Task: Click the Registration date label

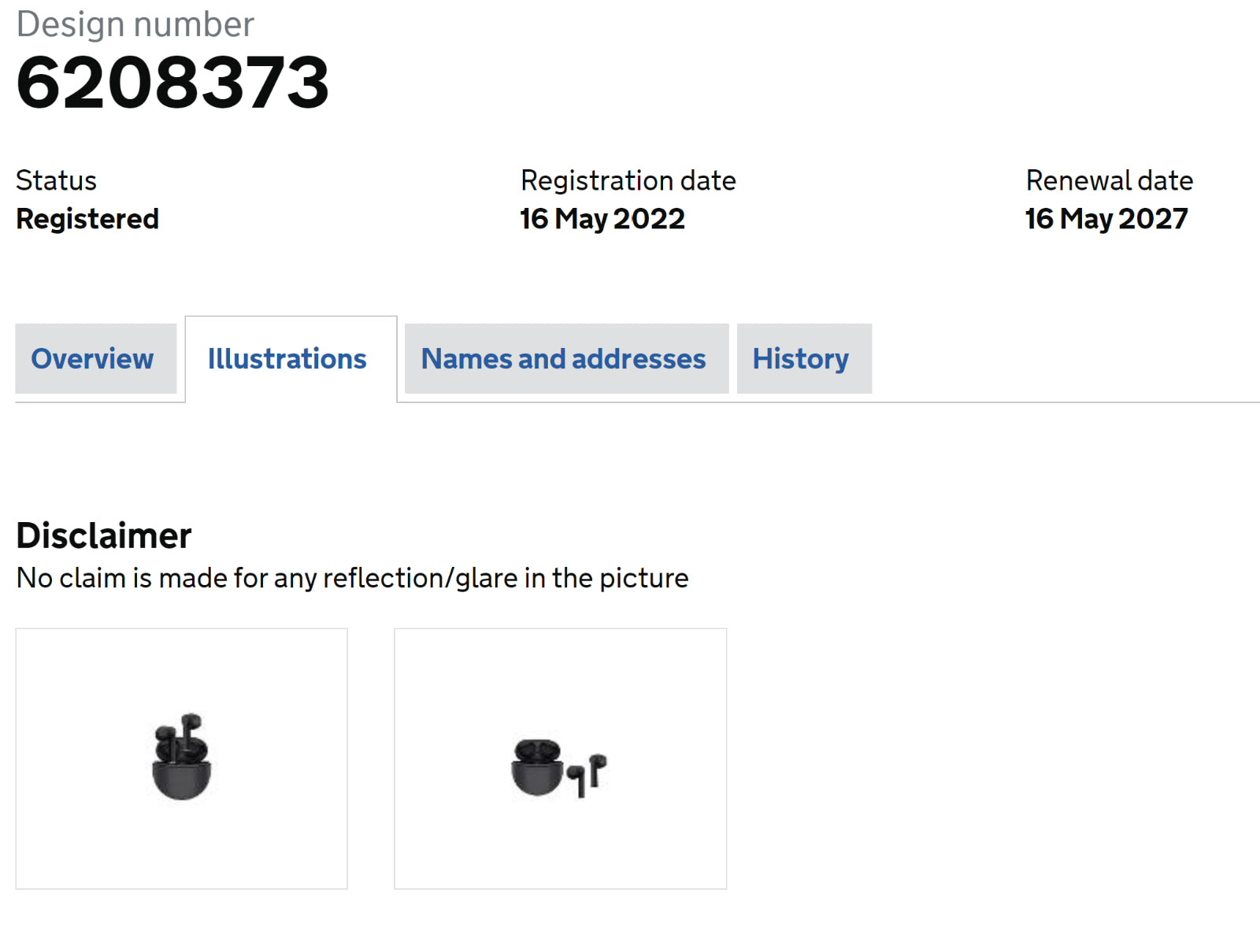Action: [x=628, y=180]
